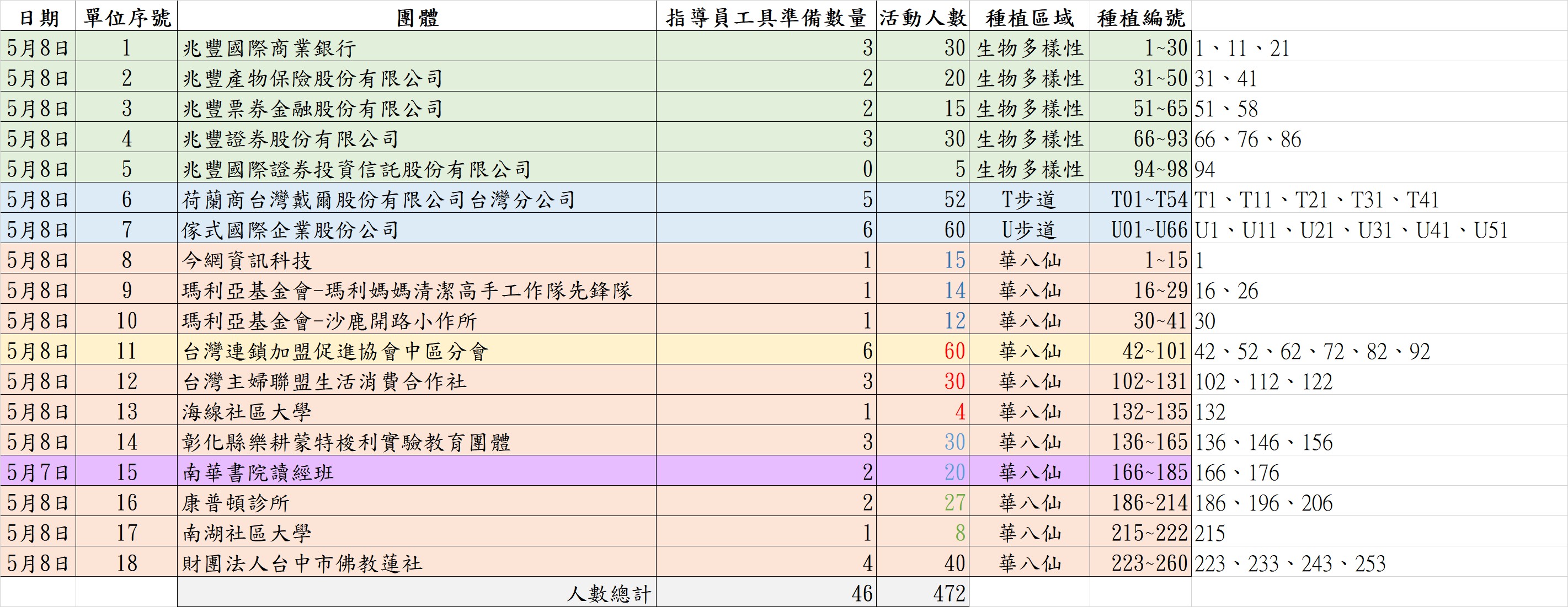Click the total cell showing 472

(x=923, y=593)
